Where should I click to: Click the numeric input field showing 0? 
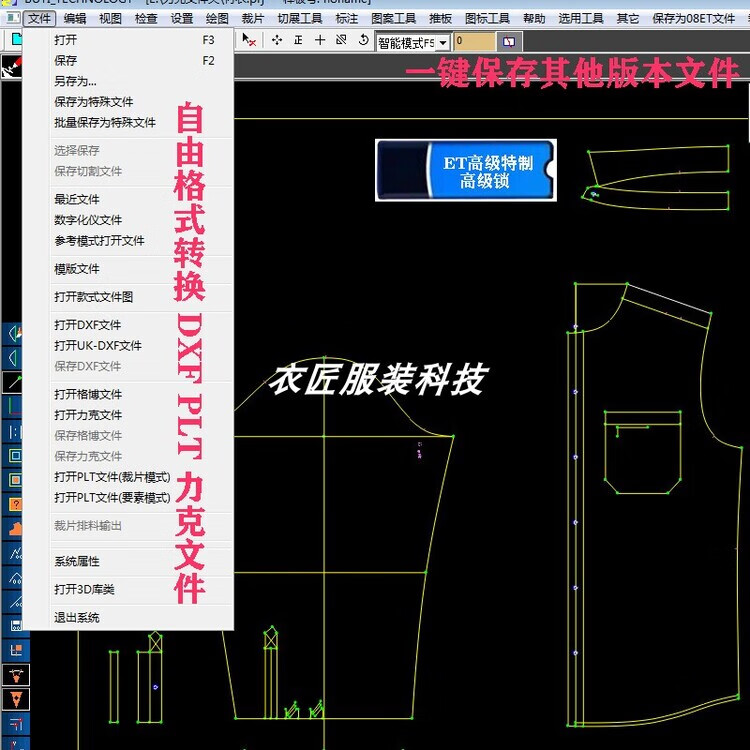[x=474, y=42]
